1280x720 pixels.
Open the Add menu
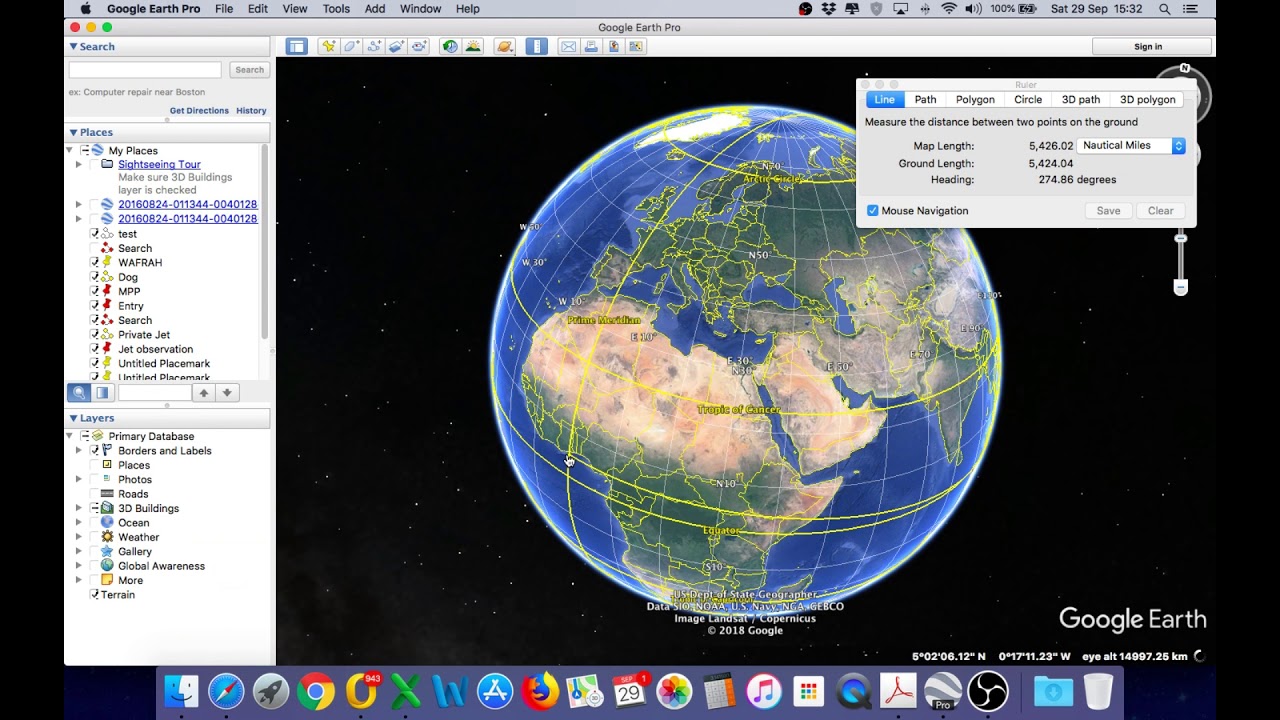[x=375, y=9]
